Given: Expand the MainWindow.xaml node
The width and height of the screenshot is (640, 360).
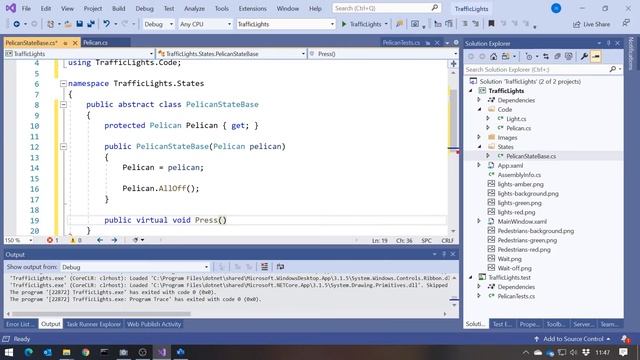Looking at the screenshot, I should coord(480,221).
